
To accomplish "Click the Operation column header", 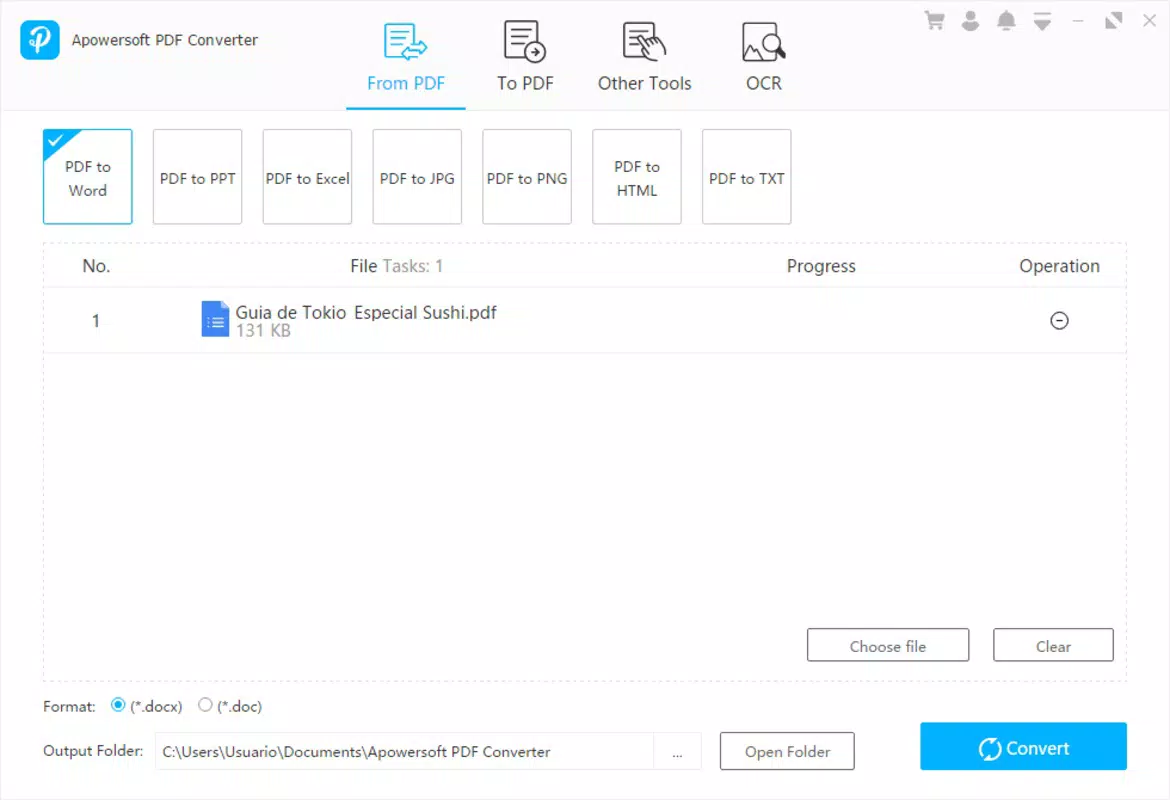I will 1059,266.
